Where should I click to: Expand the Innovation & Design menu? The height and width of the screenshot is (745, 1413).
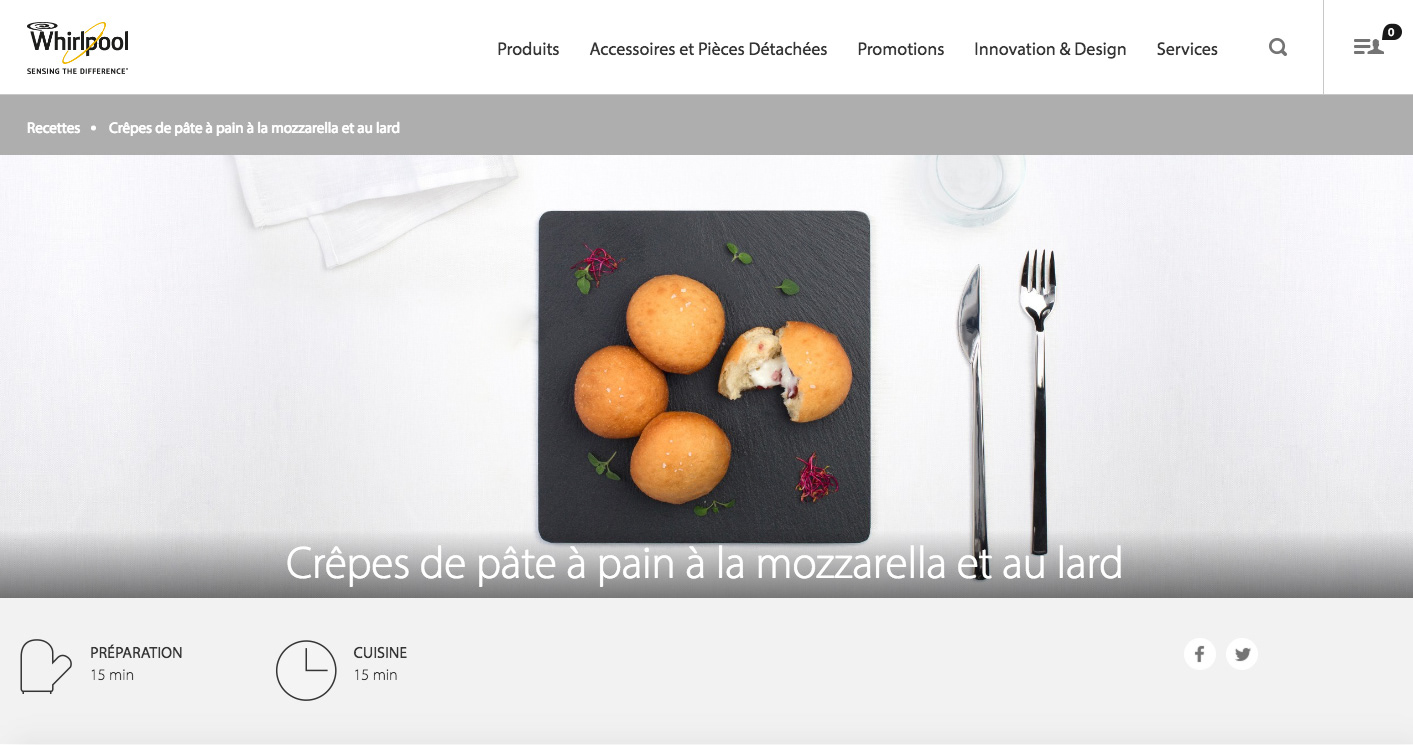[x=1050, y=49]
